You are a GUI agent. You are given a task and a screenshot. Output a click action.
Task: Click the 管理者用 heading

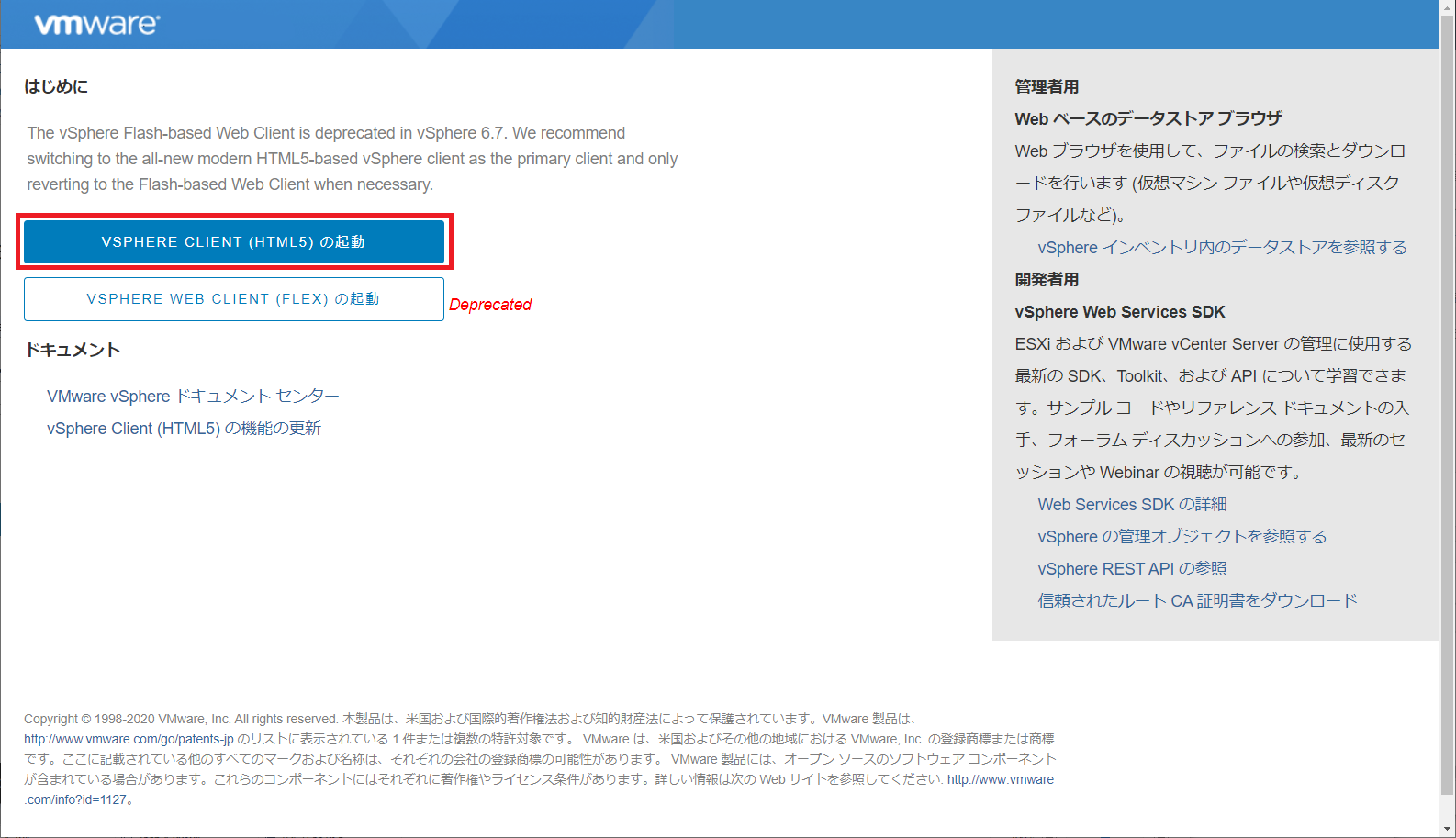coord(1047,86)
